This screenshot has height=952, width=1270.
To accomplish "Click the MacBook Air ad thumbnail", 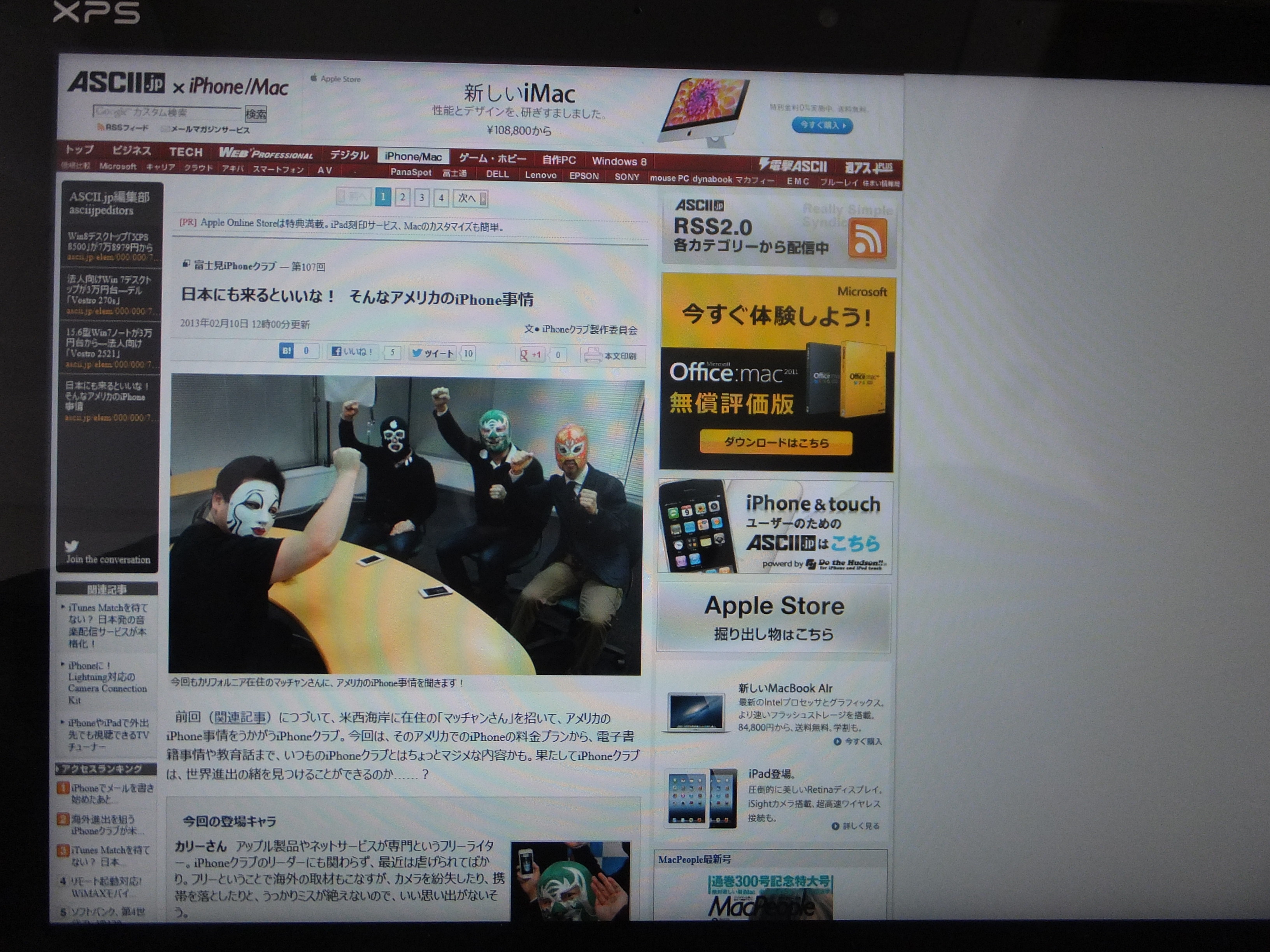I will 696,712.
